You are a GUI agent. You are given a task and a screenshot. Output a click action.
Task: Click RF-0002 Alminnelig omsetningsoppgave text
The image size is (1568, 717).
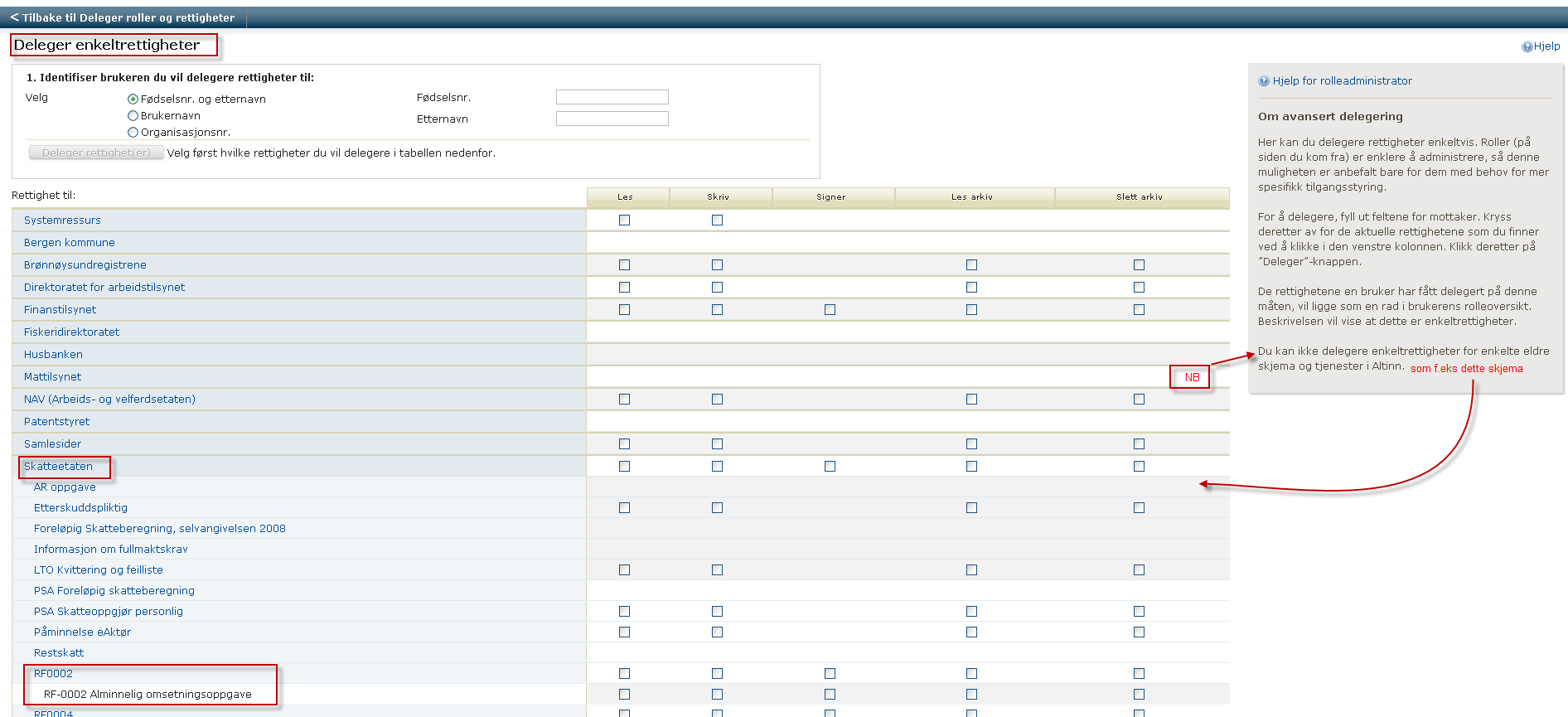click(148, 694)
